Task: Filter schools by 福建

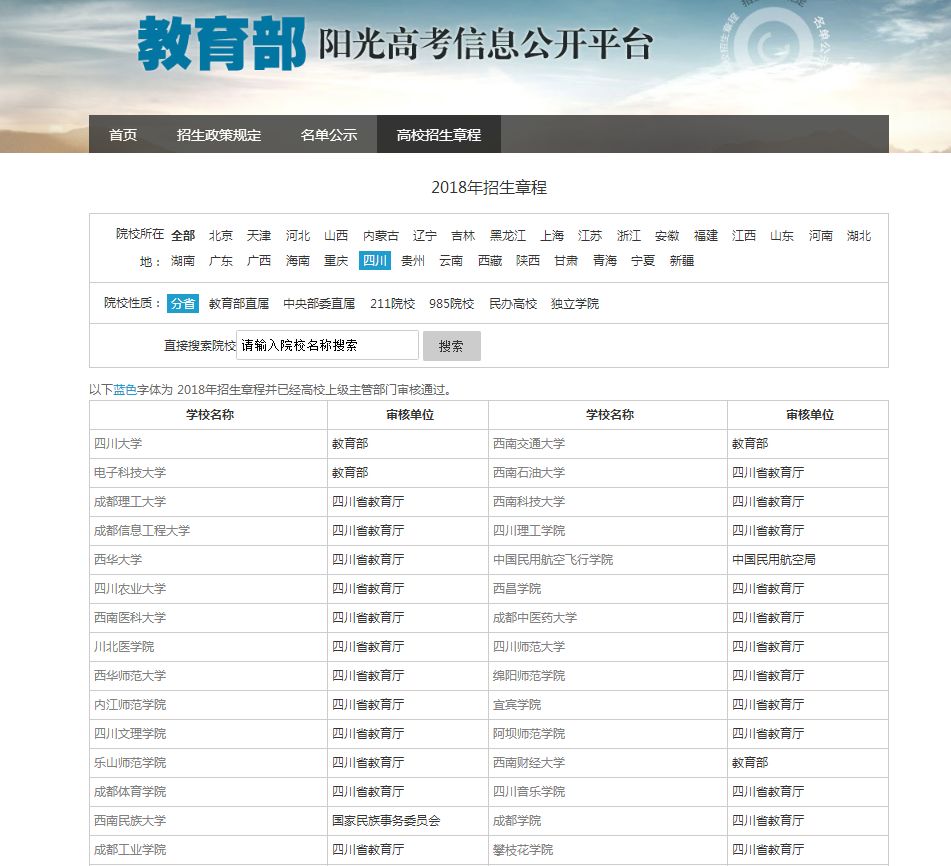Action: (705, 235)
